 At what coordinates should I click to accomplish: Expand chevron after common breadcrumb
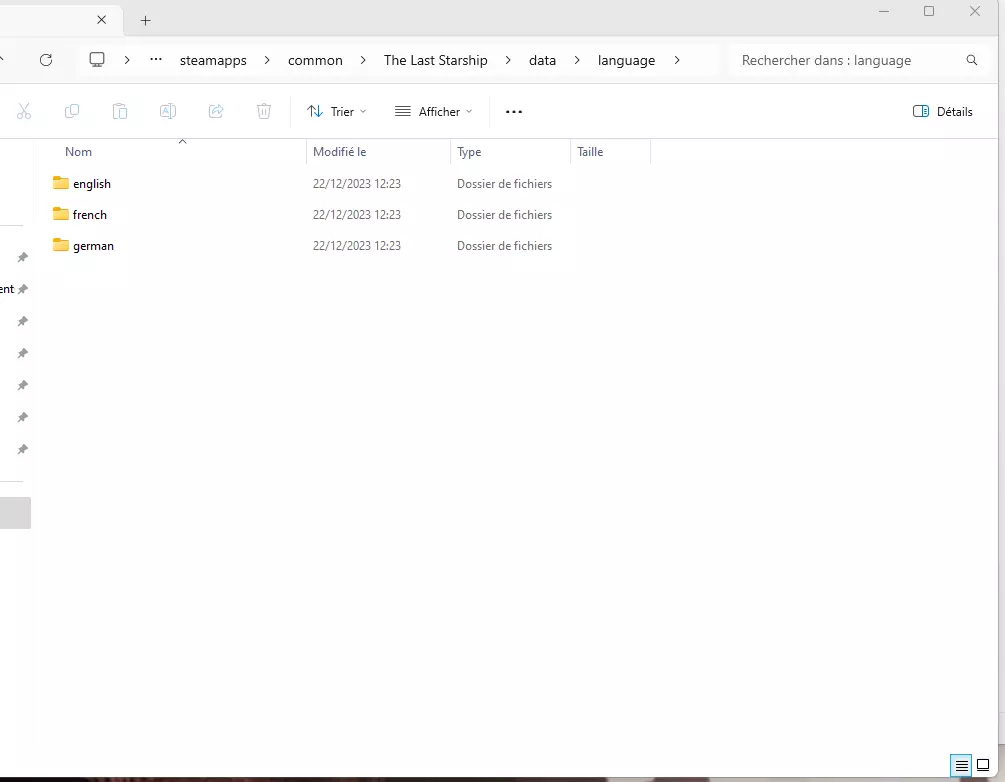pos(363,60)
